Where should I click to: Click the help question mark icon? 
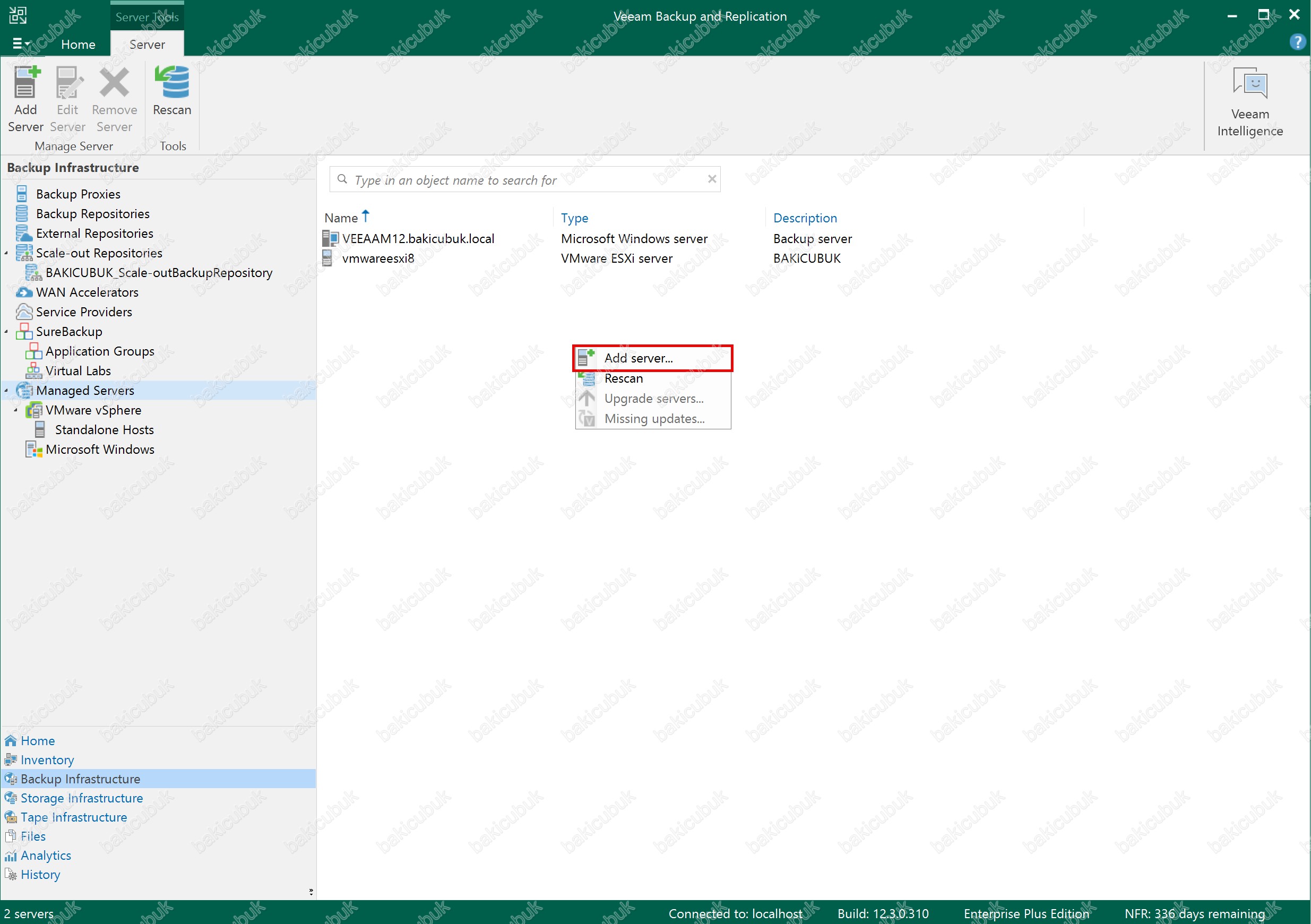click(1297, 42)
